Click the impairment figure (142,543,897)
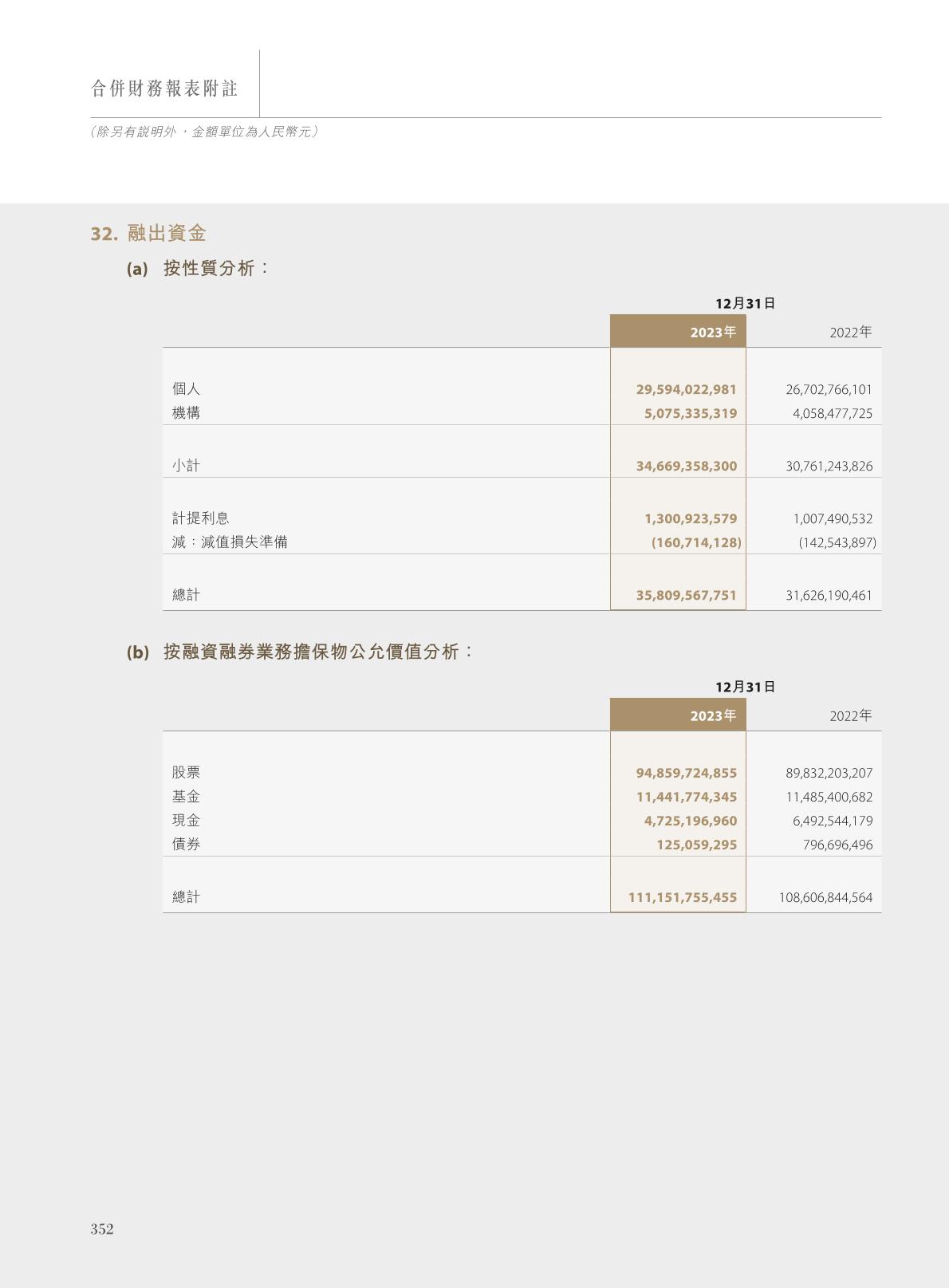Image resolution: width=949 pixels, height=1288 pixels. click(837, 542)
